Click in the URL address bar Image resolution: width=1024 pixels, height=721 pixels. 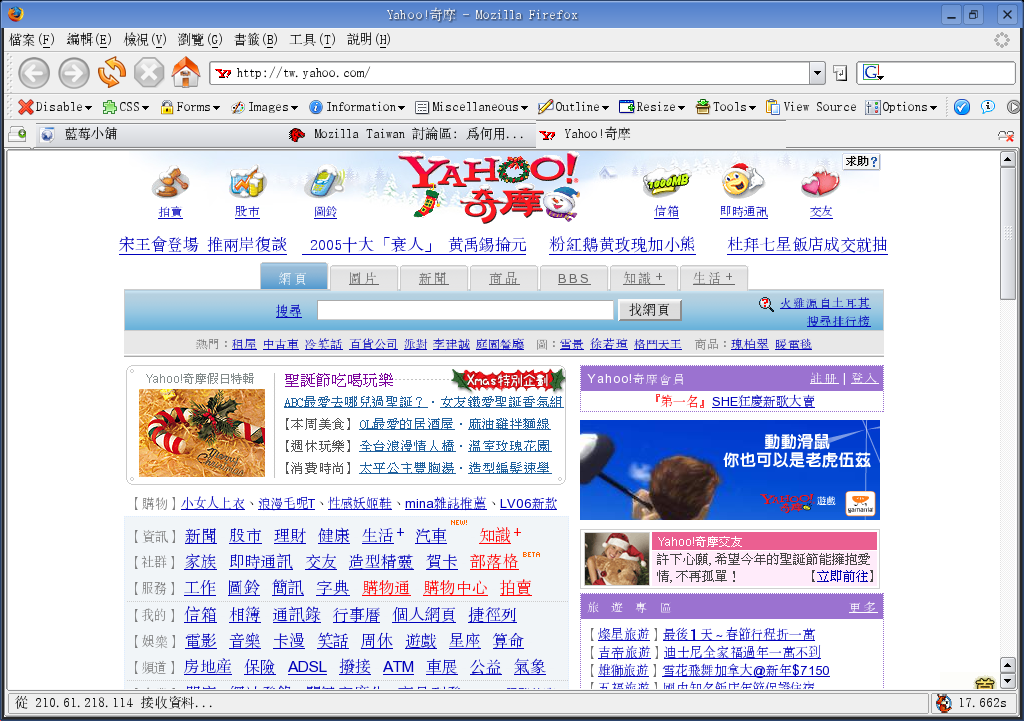(510, 73)
